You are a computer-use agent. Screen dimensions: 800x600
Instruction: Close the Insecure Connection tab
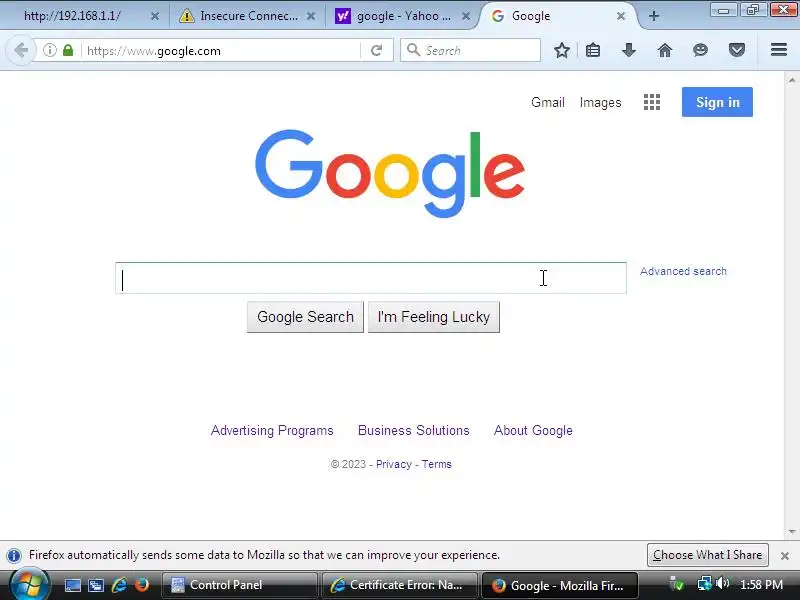(x=311, y=16)
